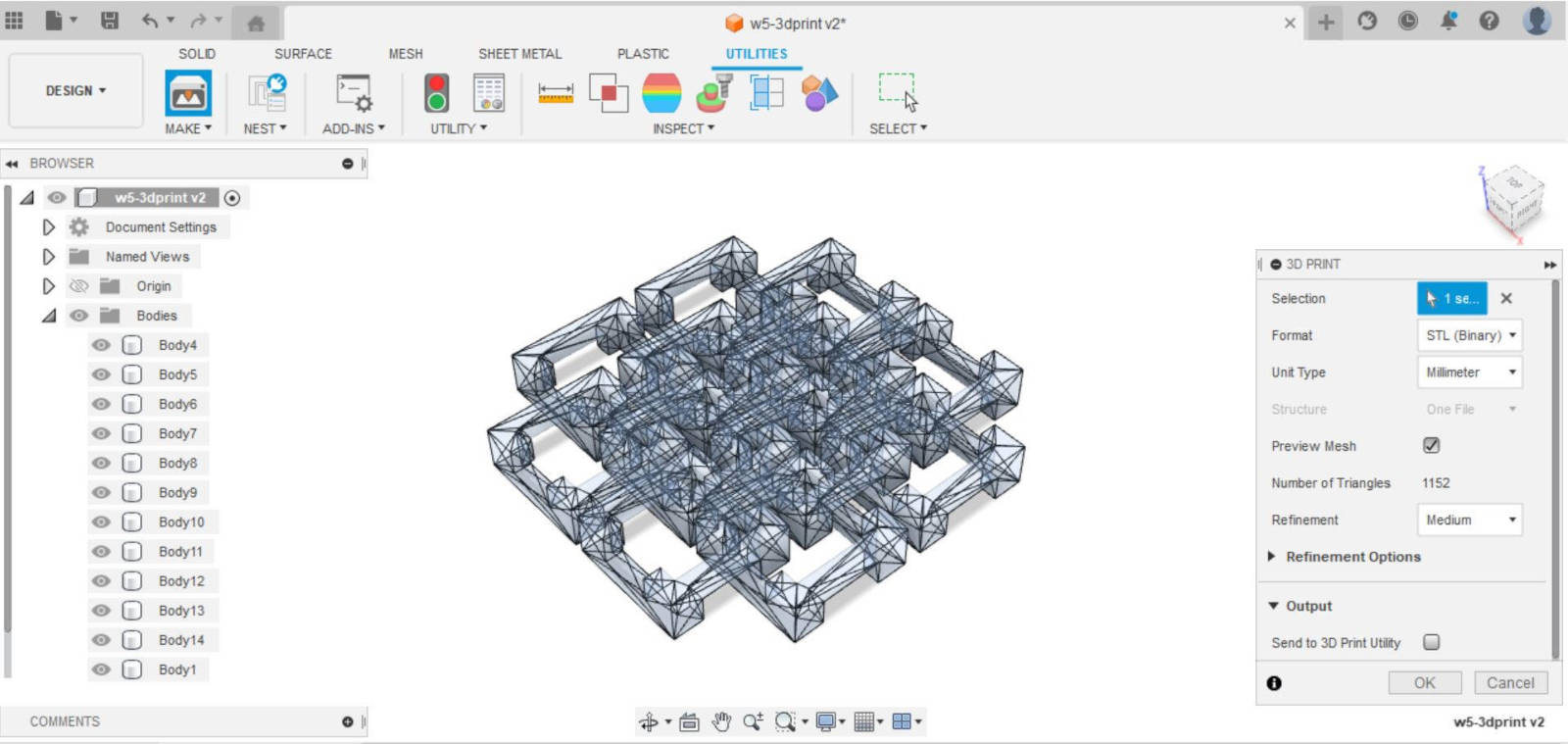Click the Undo arrow
The width and height of the screenshot is (1568, 744).
149,21
